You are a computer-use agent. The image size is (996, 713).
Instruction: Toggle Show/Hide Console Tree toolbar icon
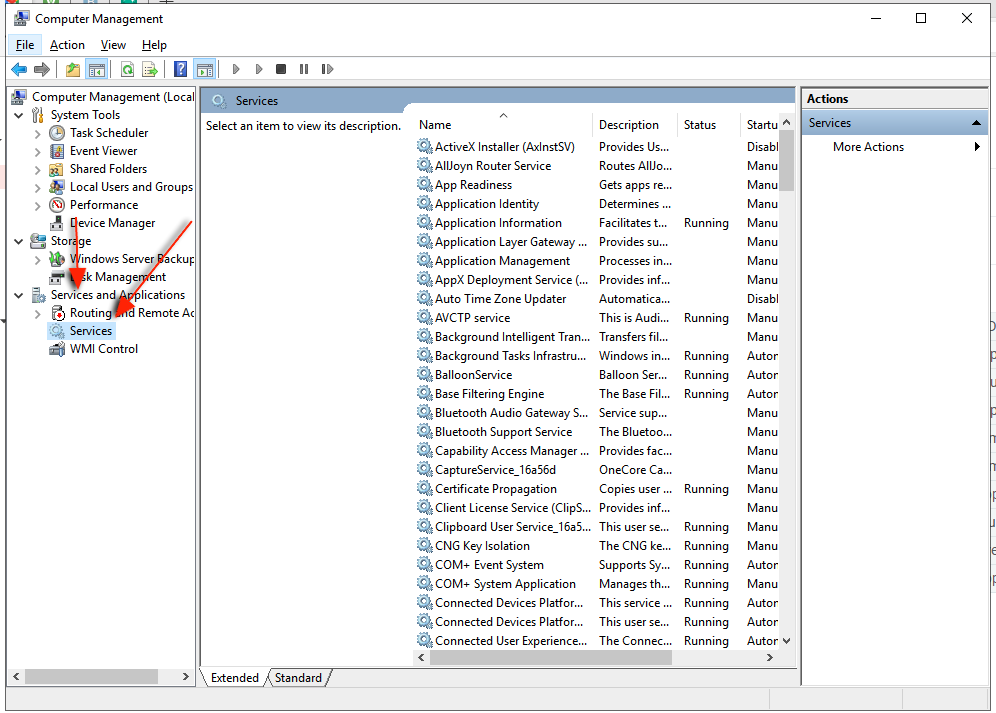tap(97, 69)
